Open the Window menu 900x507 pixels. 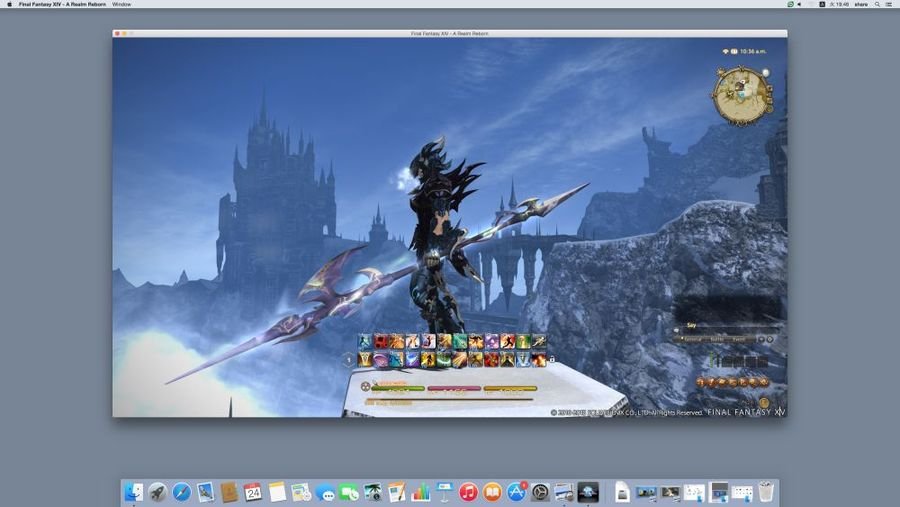pos(121,4)
